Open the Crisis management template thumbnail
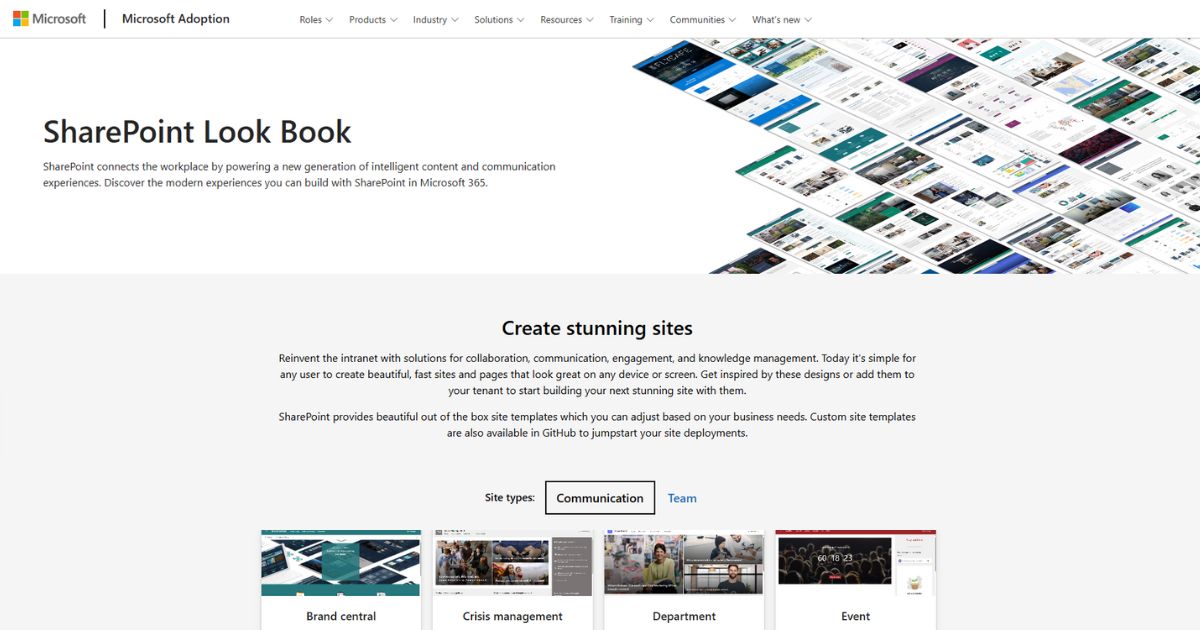The width and height of the screenshot is (1200, 630). (x=512, y=563)
